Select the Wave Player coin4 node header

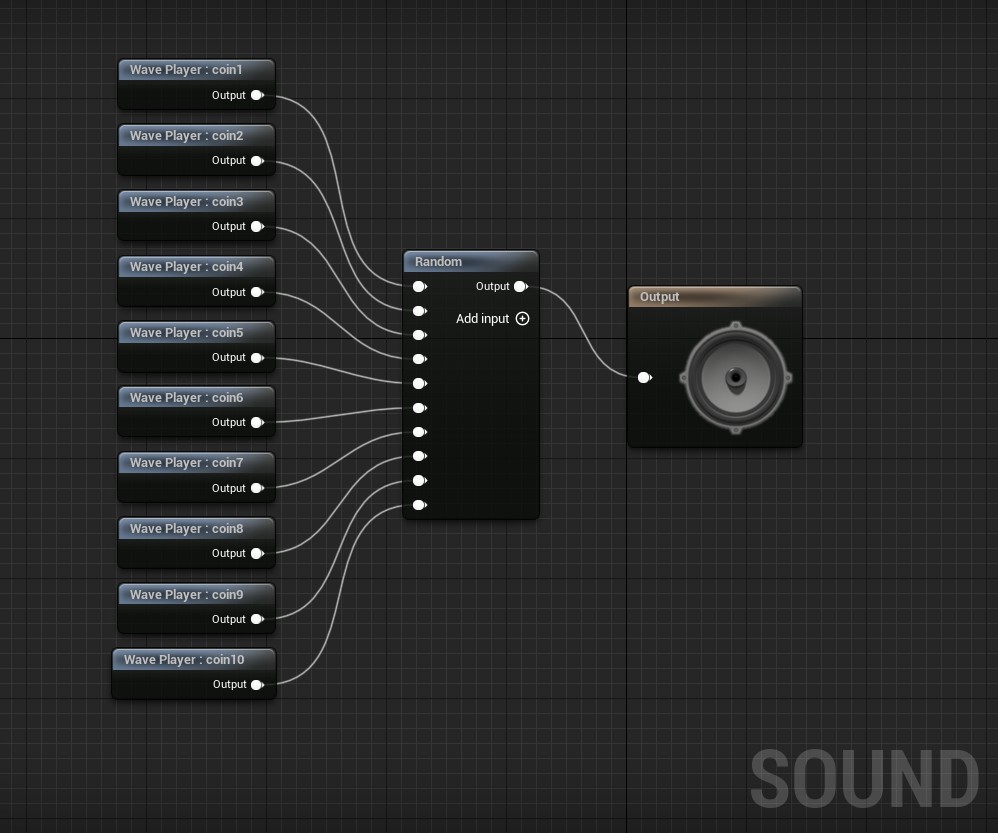coord(196,267)
